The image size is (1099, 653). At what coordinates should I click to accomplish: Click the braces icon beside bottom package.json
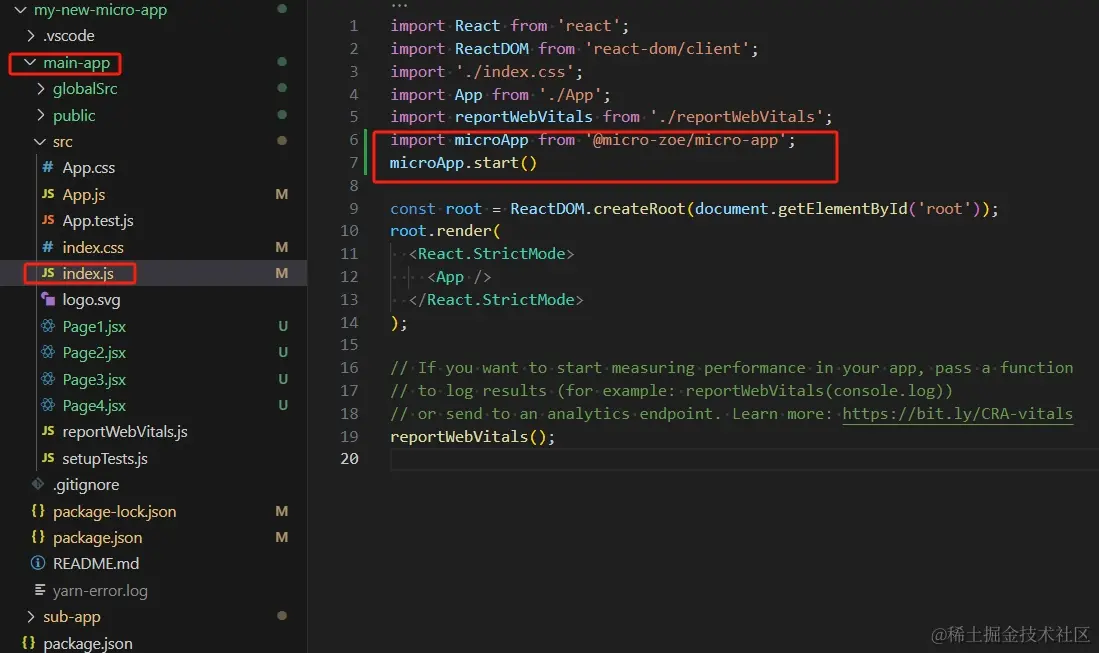[x=28, y=642]
